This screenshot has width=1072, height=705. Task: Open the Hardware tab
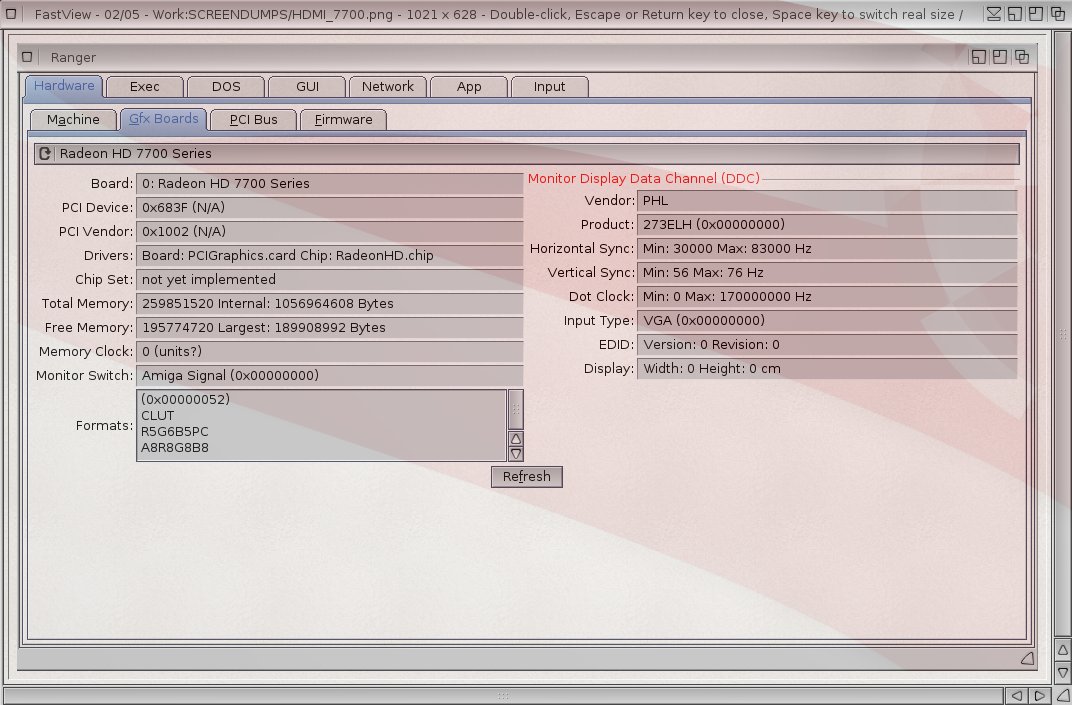(x=64, y=86)
